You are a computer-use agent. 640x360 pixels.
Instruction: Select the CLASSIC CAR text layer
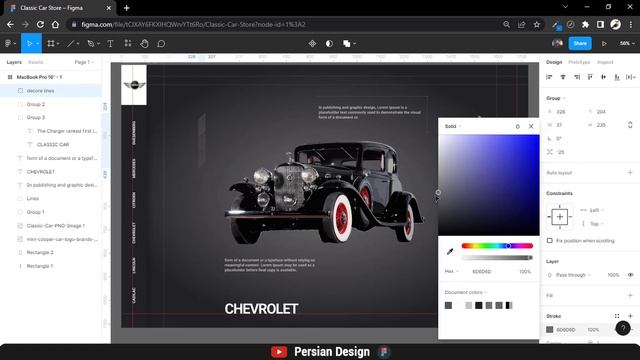[x=53, y=144]
